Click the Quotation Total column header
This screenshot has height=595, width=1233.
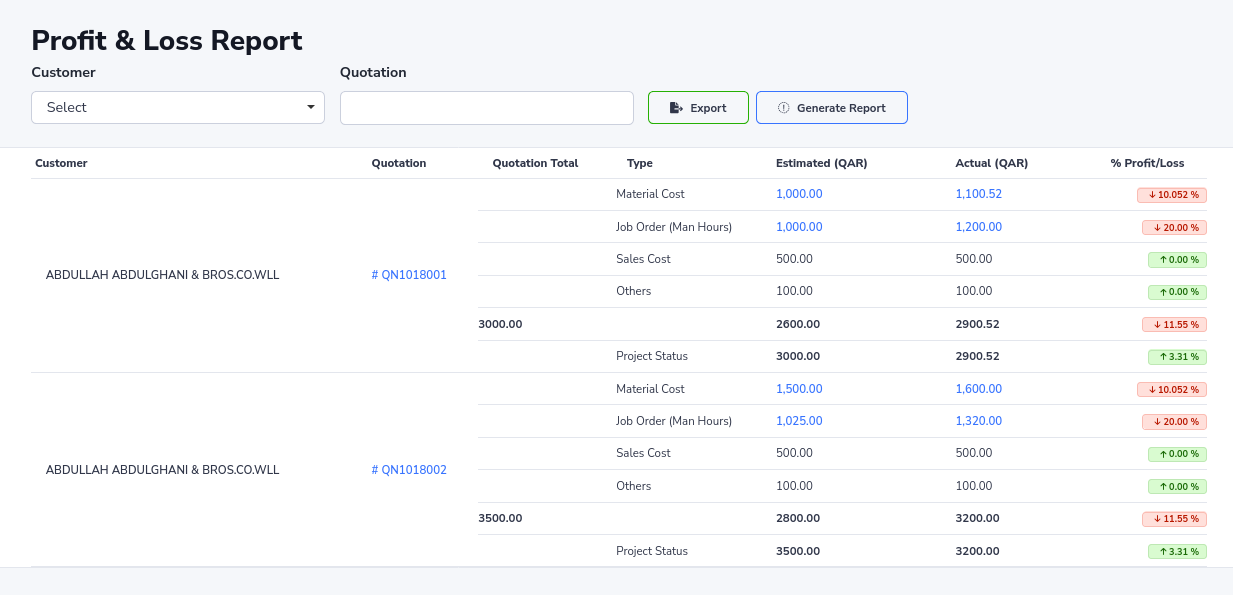coord(536,163)
